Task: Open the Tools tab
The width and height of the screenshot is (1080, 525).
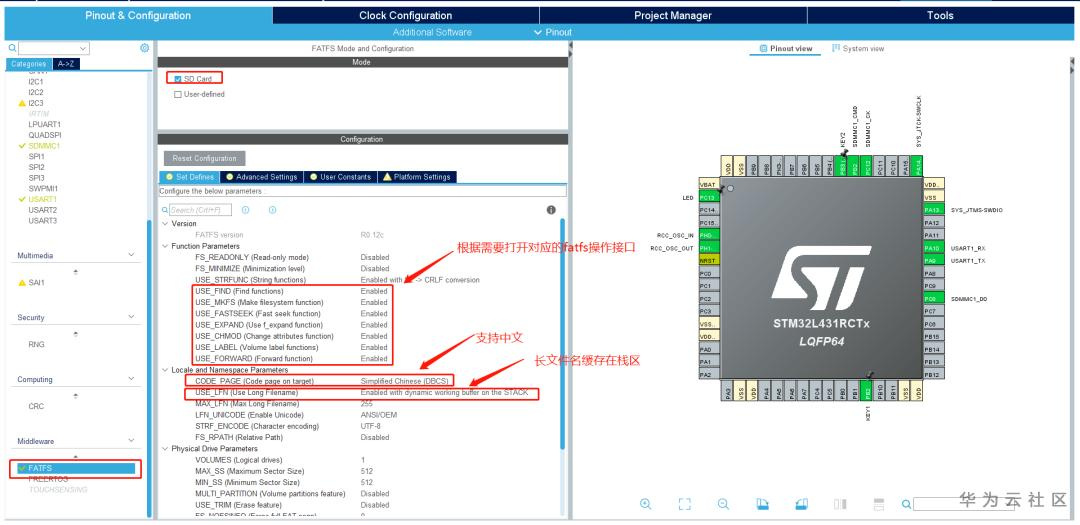Action: [940, 15]
